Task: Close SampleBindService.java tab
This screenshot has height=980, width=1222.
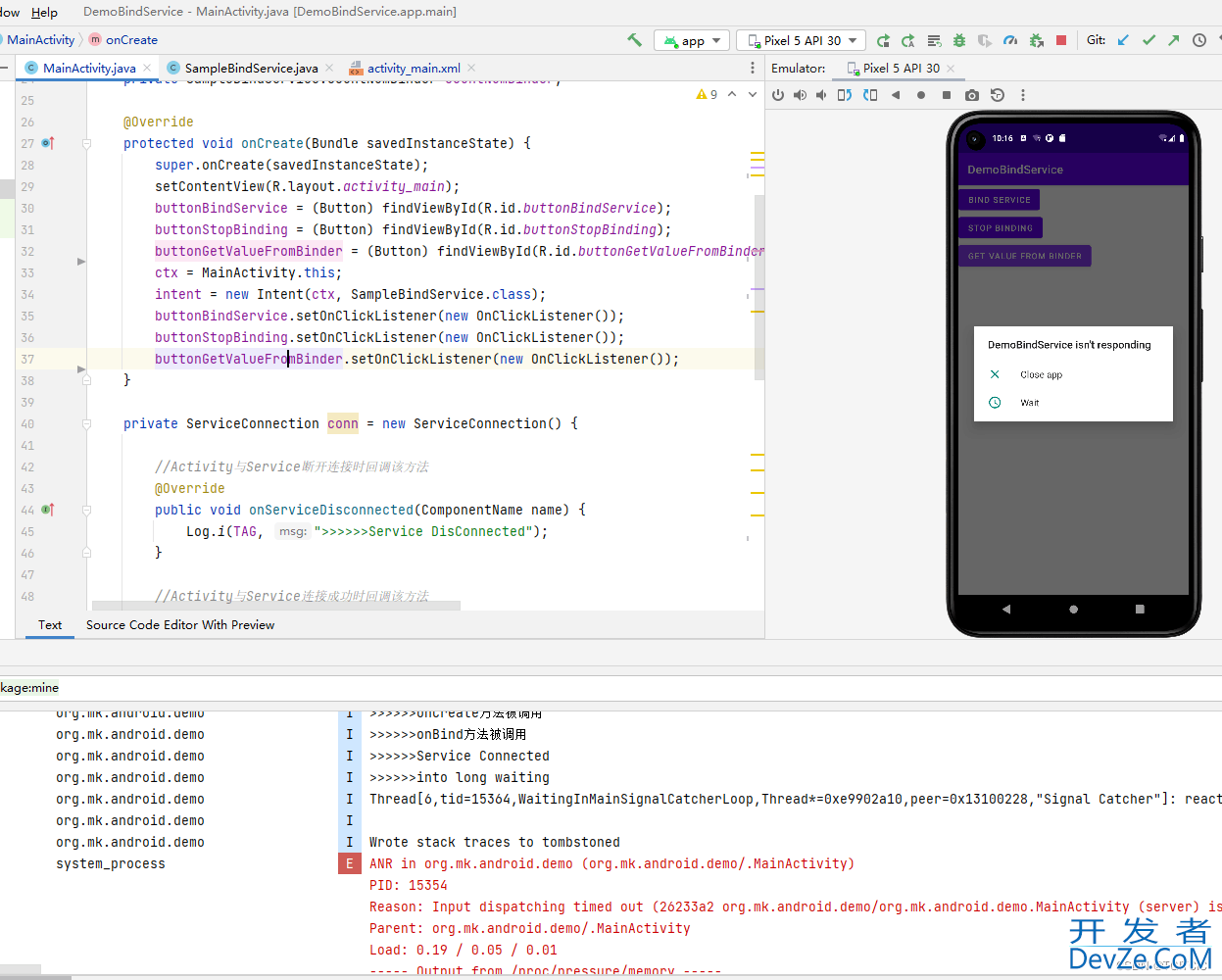Action: point(329,68)
